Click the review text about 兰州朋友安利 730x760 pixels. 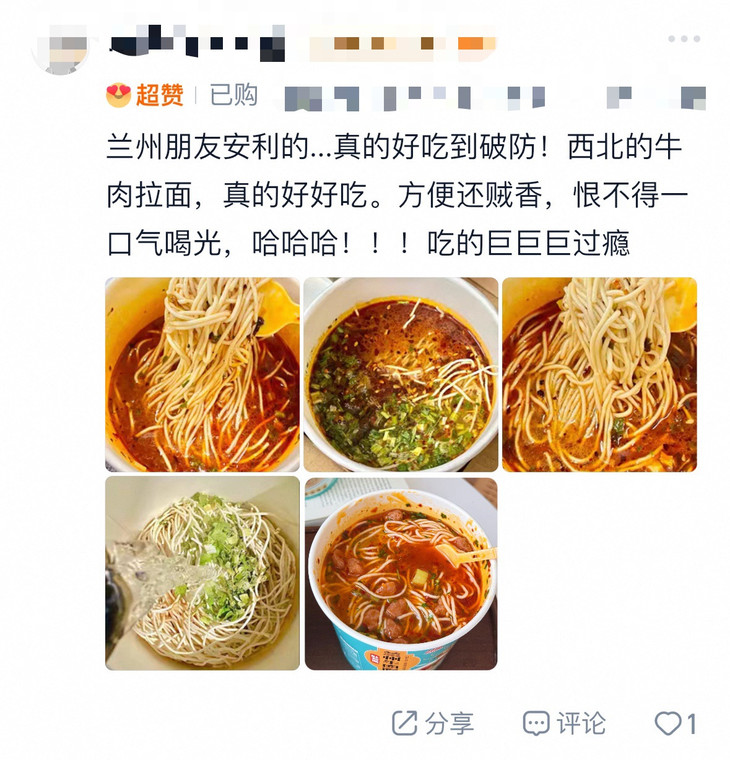tap(397, 195)
